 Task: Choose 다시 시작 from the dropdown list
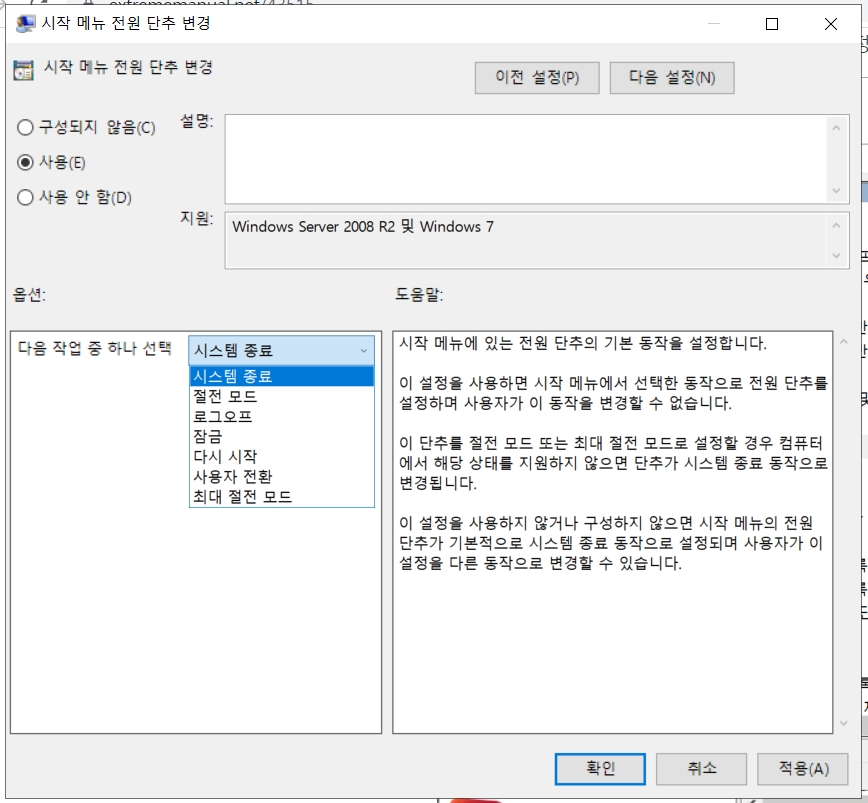tap(282, 456)
